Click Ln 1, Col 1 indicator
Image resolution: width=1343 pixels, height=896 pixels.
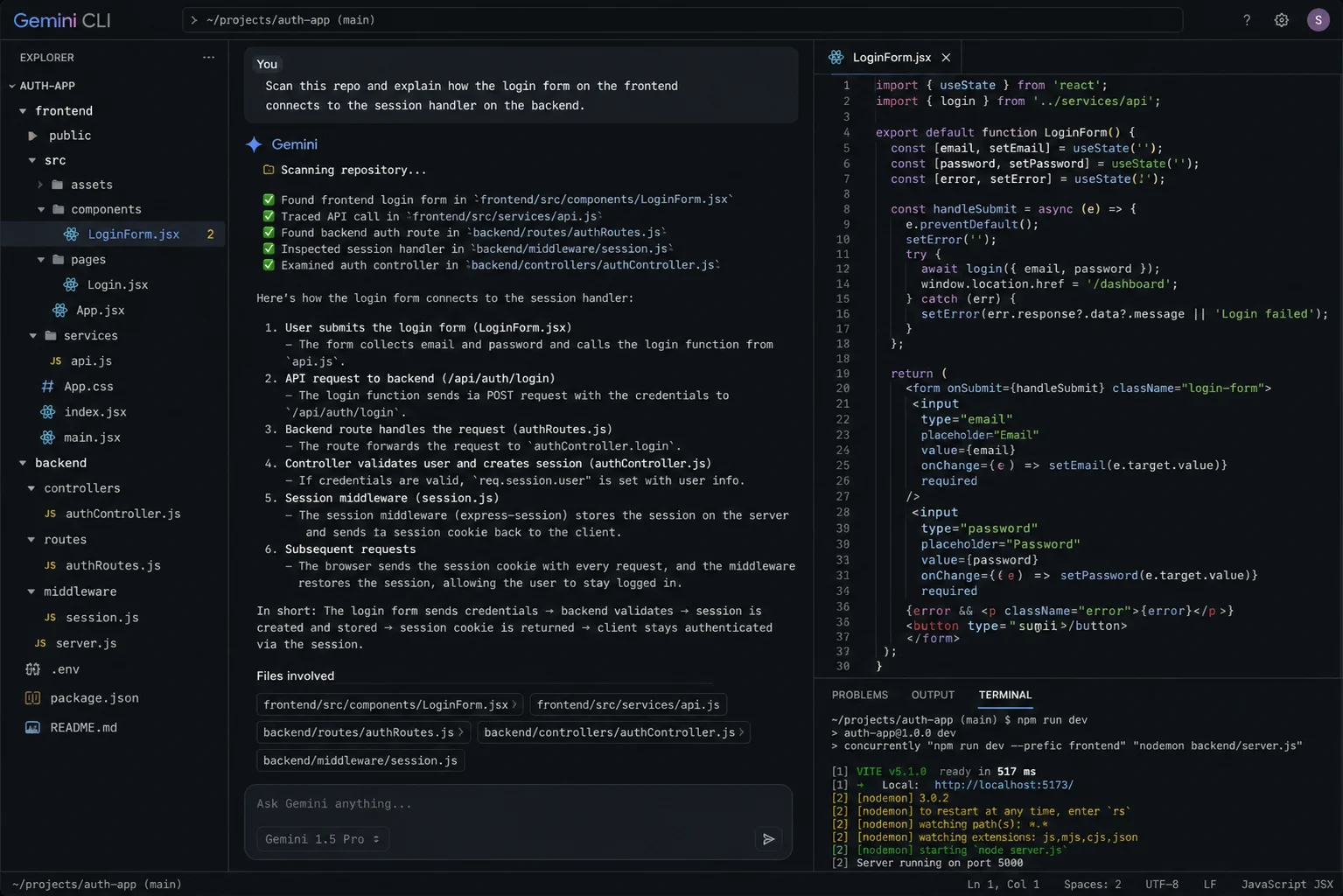1003,885
